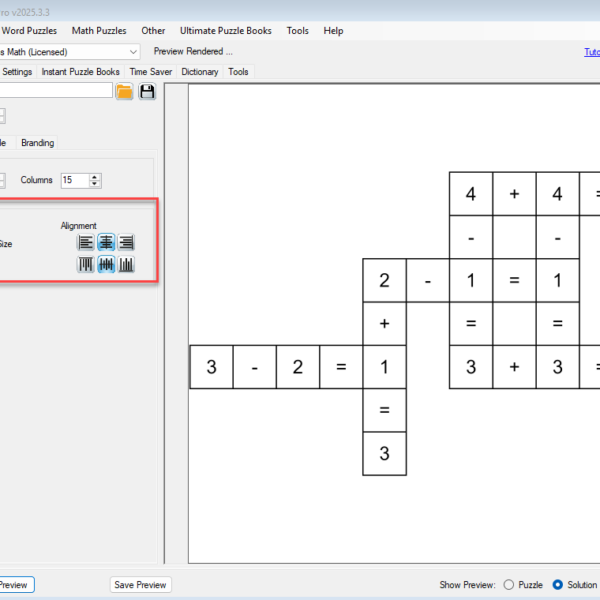
Task: Open the puzzle type dropdown
Action: (x=133, y=51)
